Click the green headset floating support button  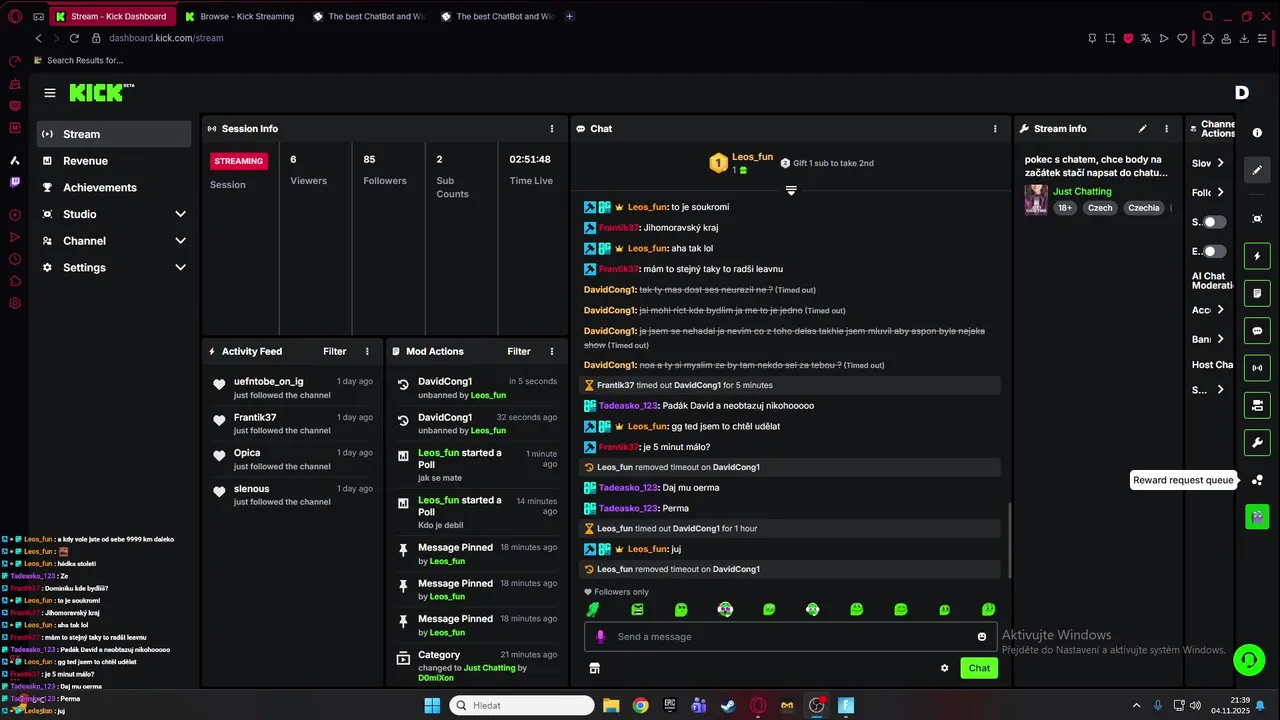tap(1249, 660)
